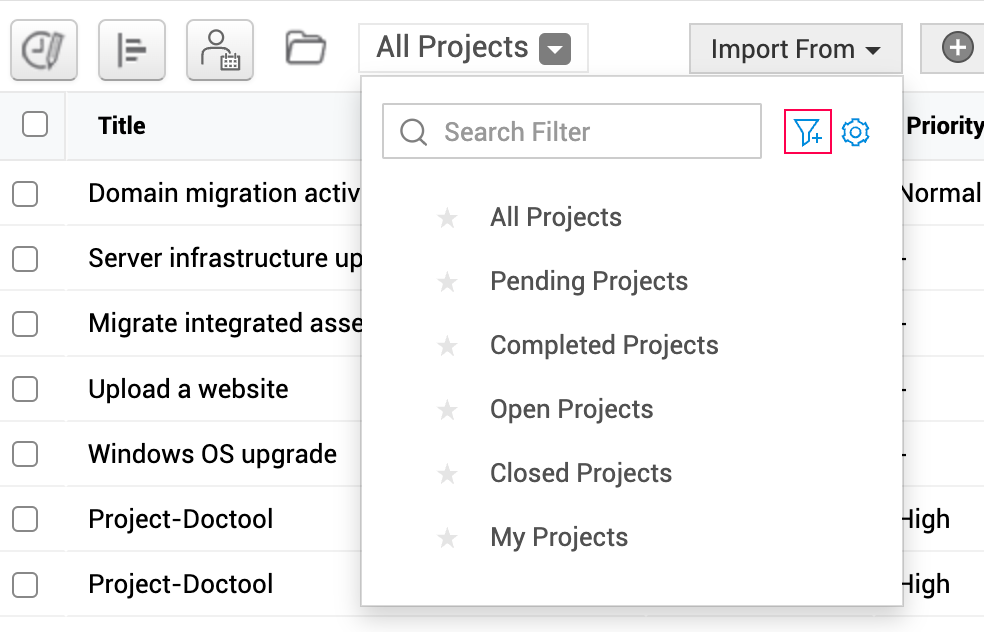The image size is (984, 632).
Task: Check the Upload a website row checkbox
Action: [x=25, y=389]
